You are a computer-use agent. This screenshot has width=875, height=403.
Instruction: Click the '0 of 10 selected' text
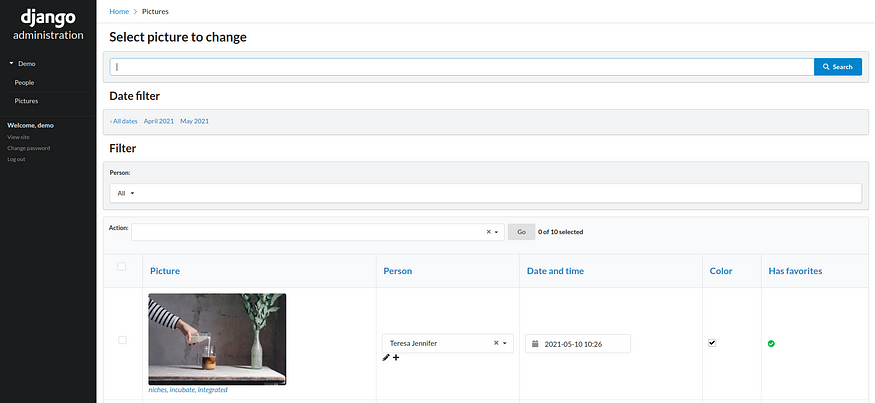(x=560, y=232)
